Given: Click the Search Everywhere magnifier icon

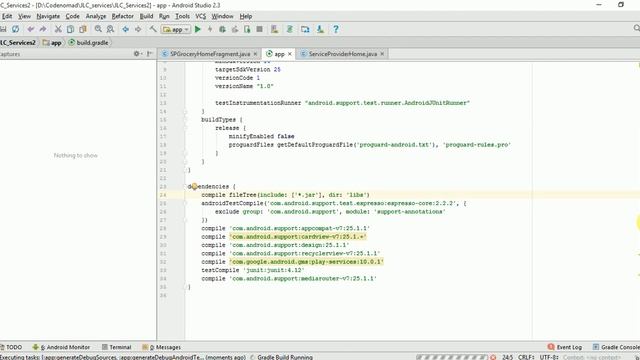Looking at the screenshot, I should 636,28.
